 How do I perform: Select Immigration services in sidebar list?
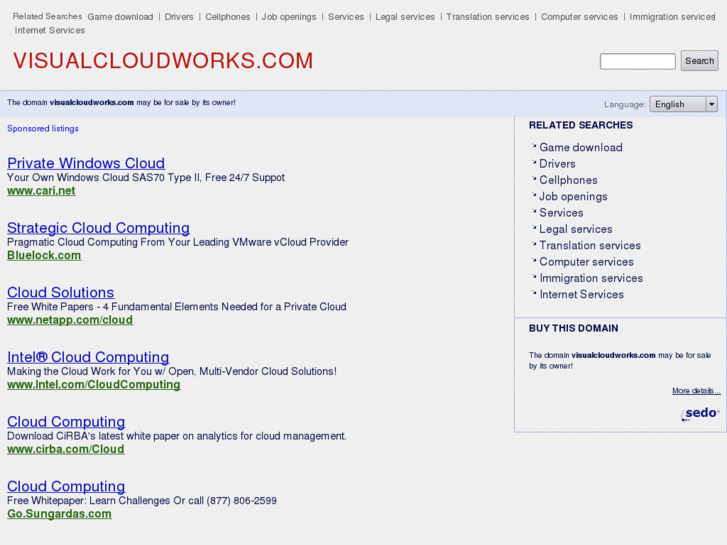[x=592, y=278]
